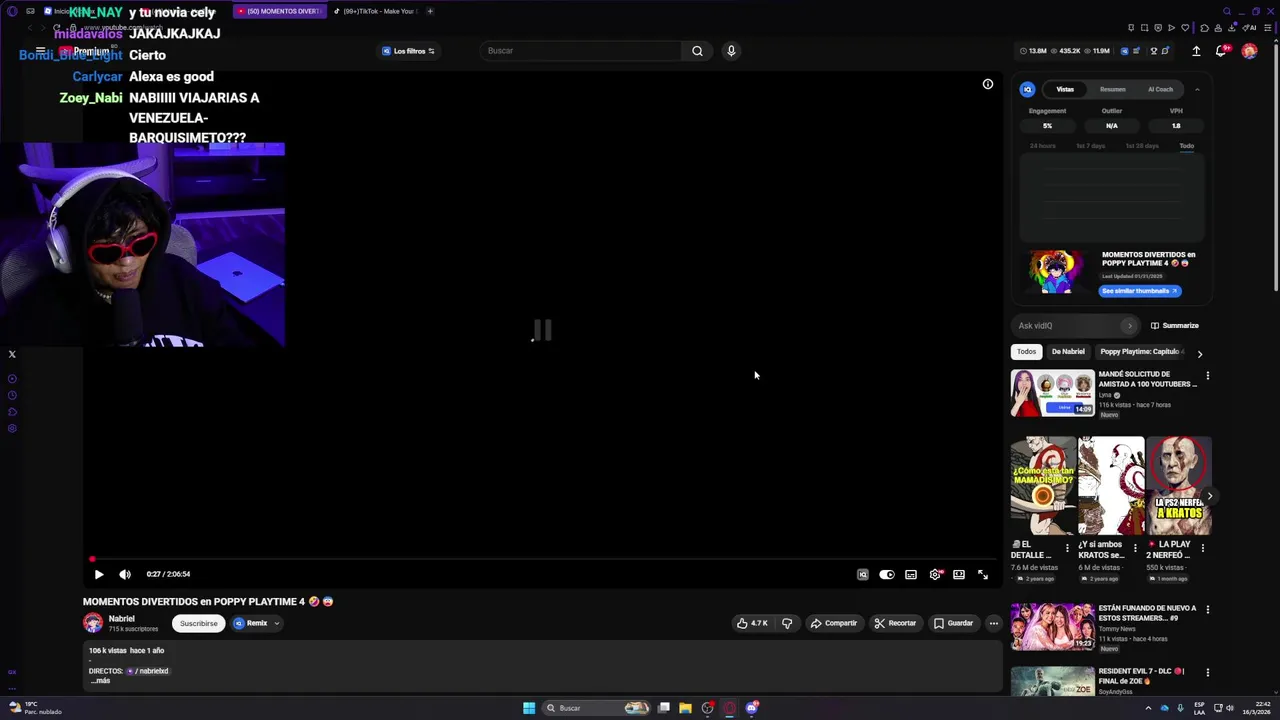This screenshot has height=720, width=1280.
Task: Open the player settings gear
Action: pos(935,574)
